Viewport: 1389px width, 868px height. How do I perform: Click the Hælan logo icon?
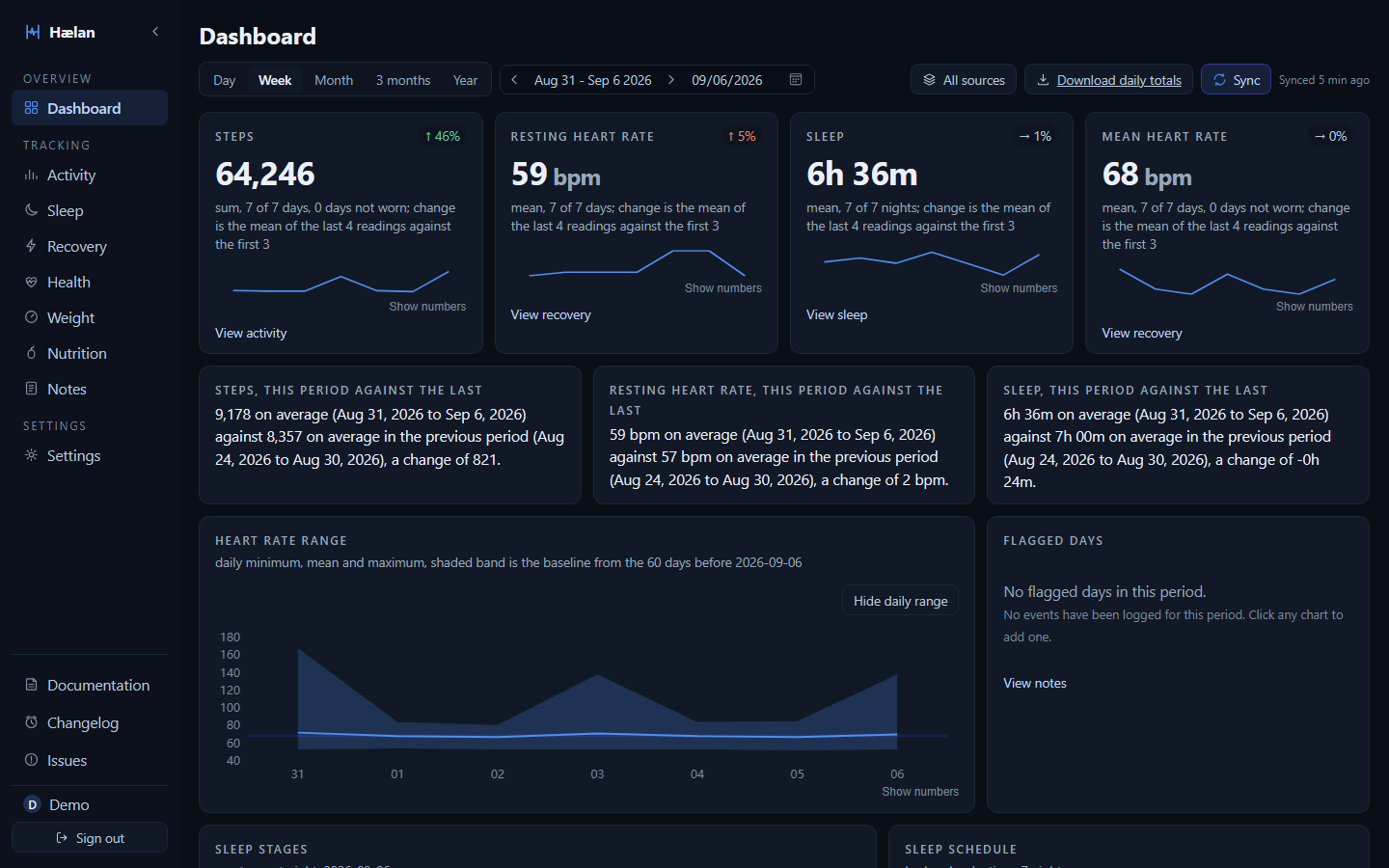(33, 32)
